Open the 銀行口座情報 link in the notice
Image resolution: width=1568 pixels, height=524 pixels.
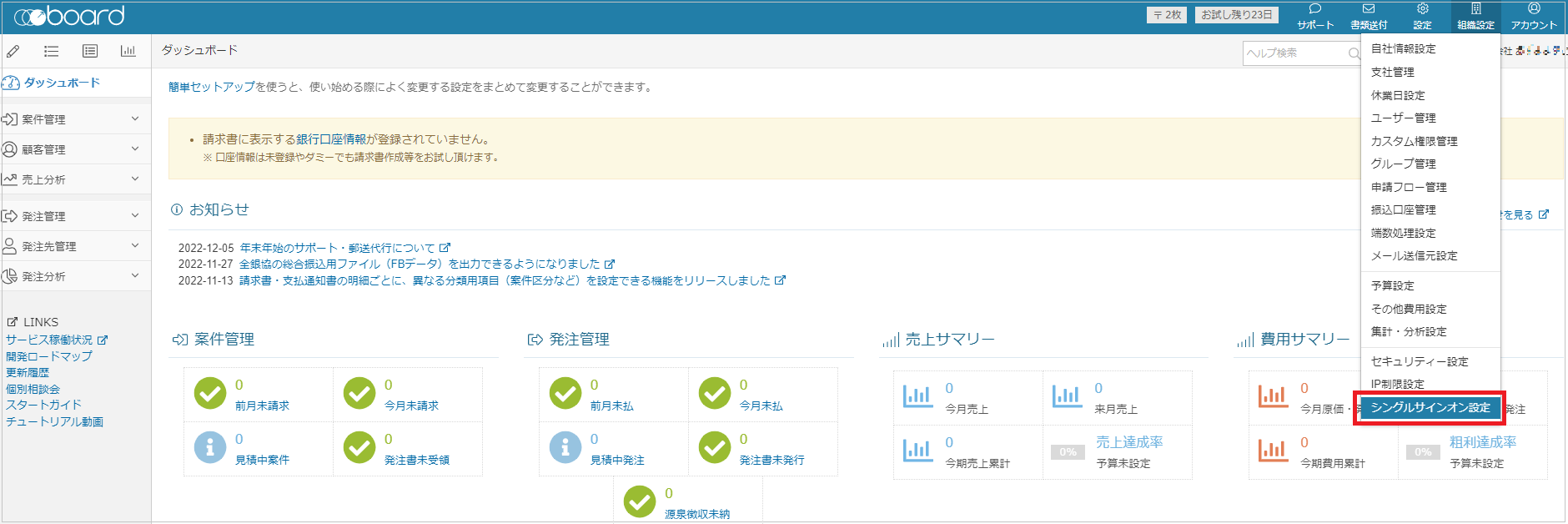[x=331, y=139]
